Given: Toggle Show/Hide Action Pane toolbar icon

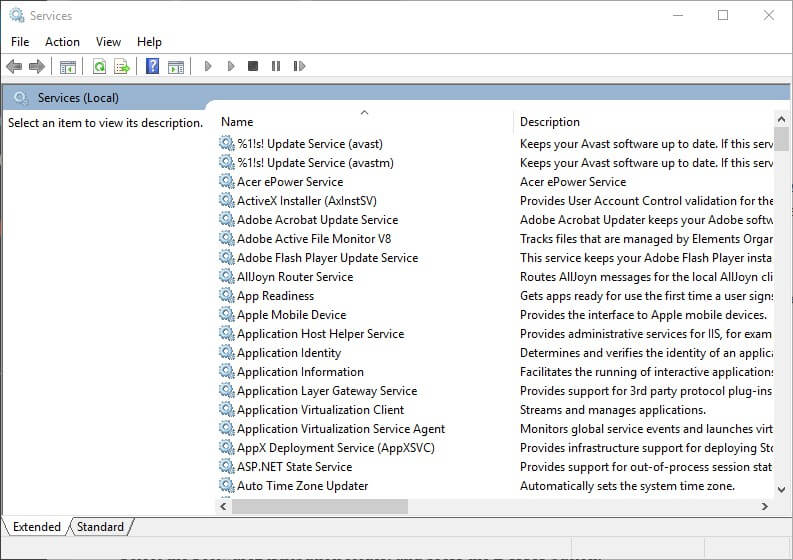Looking at the screenshot, I should [175, 66].
